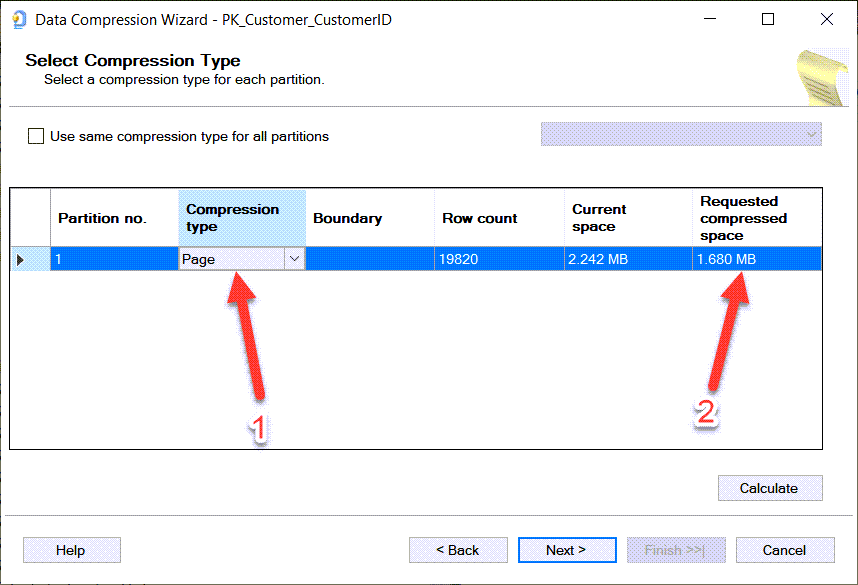Minimize the wizard window
The width and height of the screenshot is (858, 585).
click(710, 19)
